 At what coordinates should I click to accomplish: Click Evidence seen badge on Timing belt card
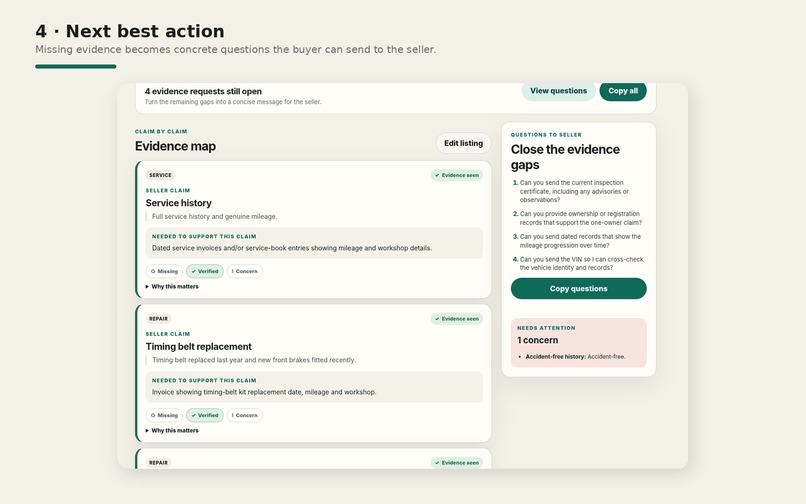pos(456,319)
